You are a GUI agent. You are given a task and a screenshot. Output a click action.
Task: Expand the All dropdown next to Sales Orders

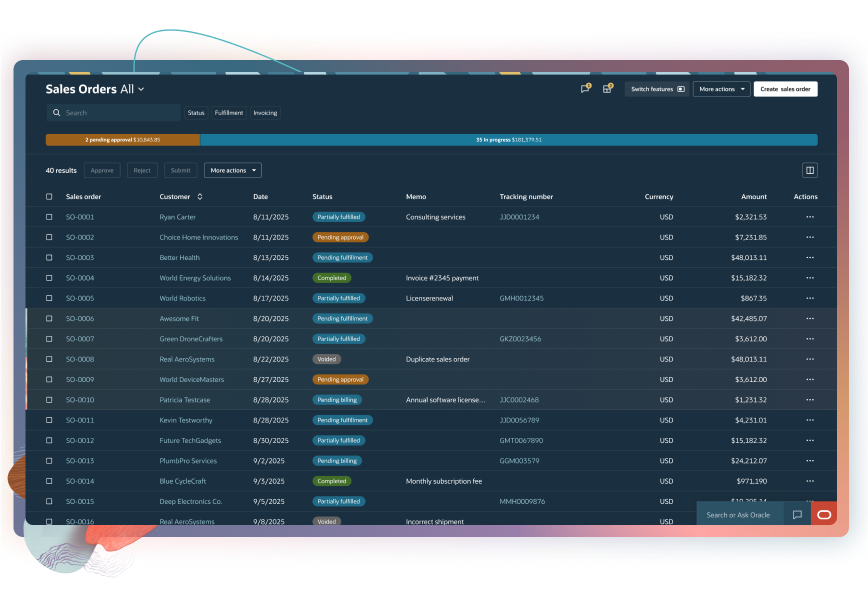tap(139, 89)
